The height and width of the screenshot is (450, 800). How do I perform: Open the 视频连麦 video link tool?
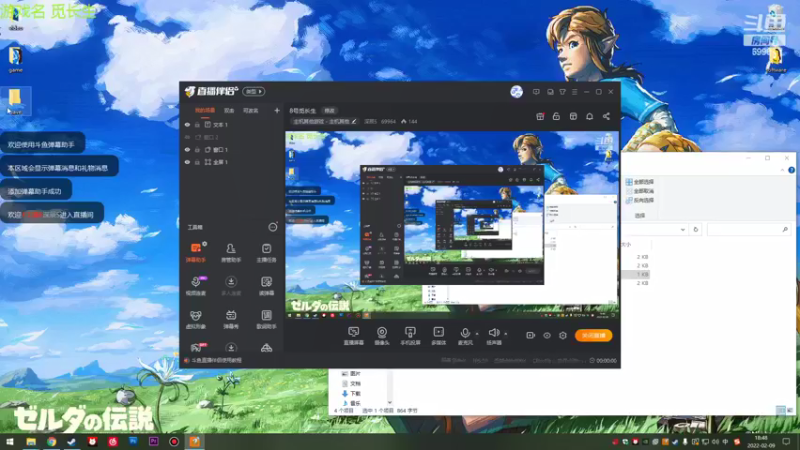pyautogui.click(x=196, y=286)
